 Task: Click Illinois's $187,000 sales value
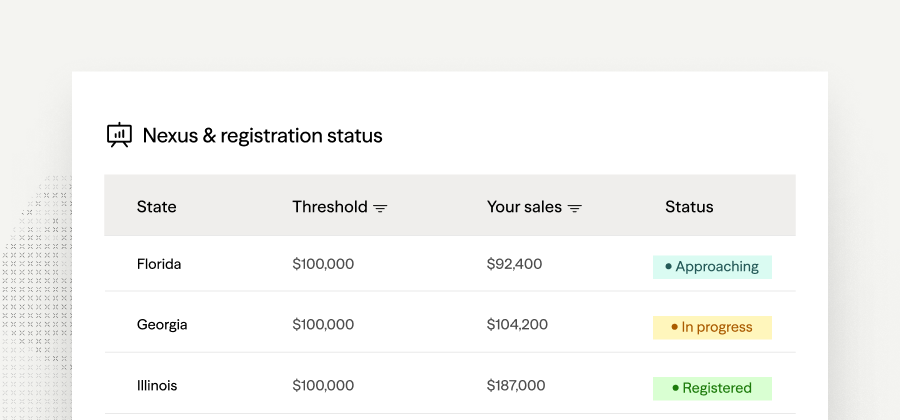coord(516,386)
